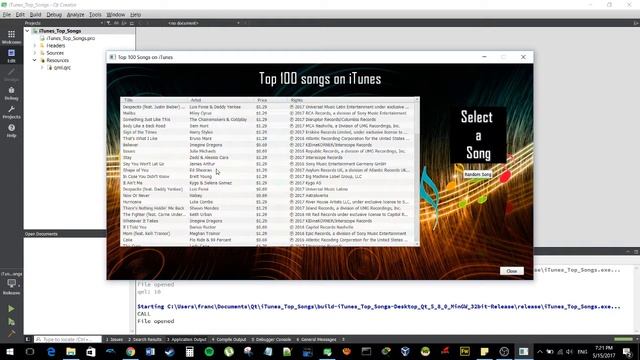Open the Window menu
This screenshot has height=360, width=640.
tap(116, 15)
